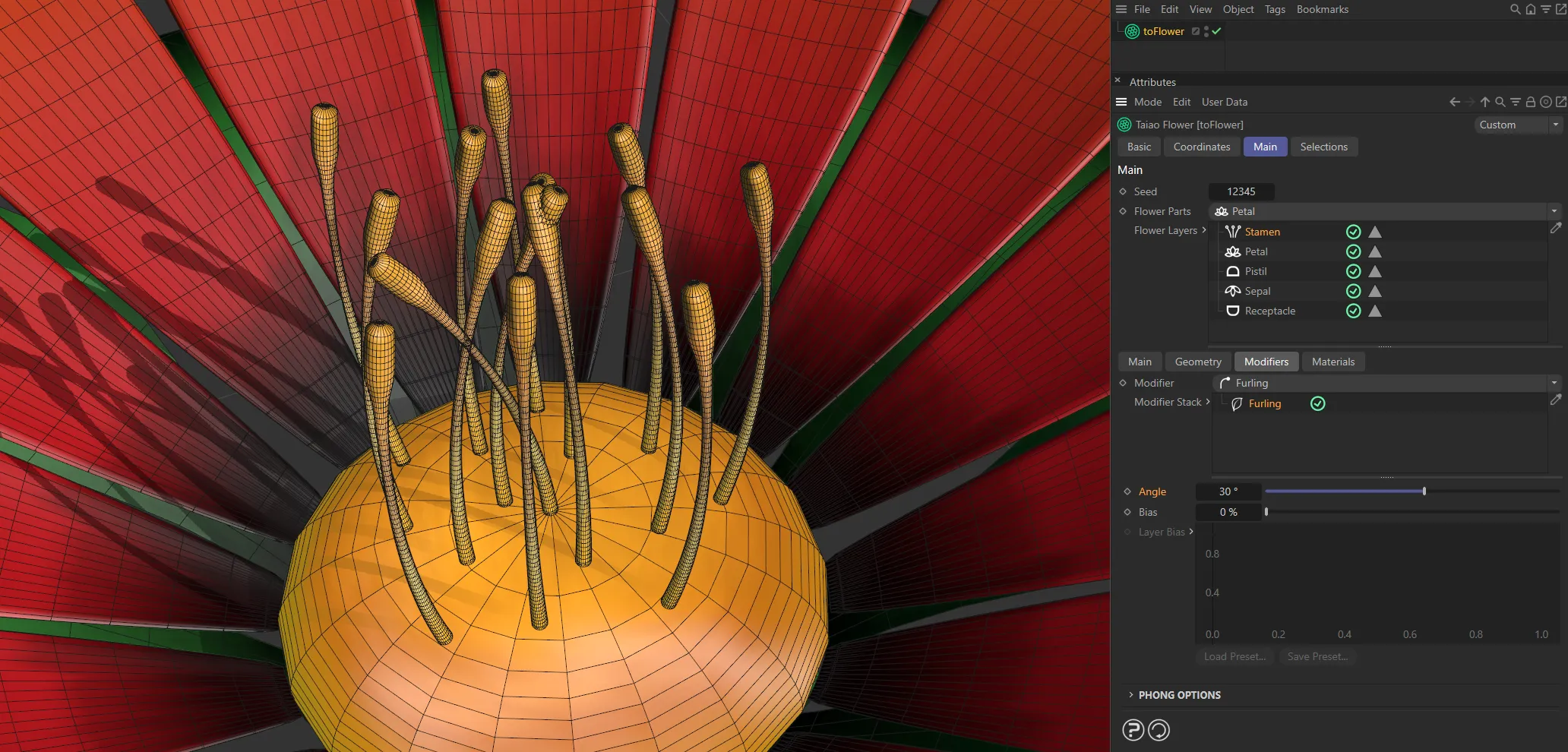Click inside the Seed value field
Screen dimensions: 1568x752
[1241, 191]
